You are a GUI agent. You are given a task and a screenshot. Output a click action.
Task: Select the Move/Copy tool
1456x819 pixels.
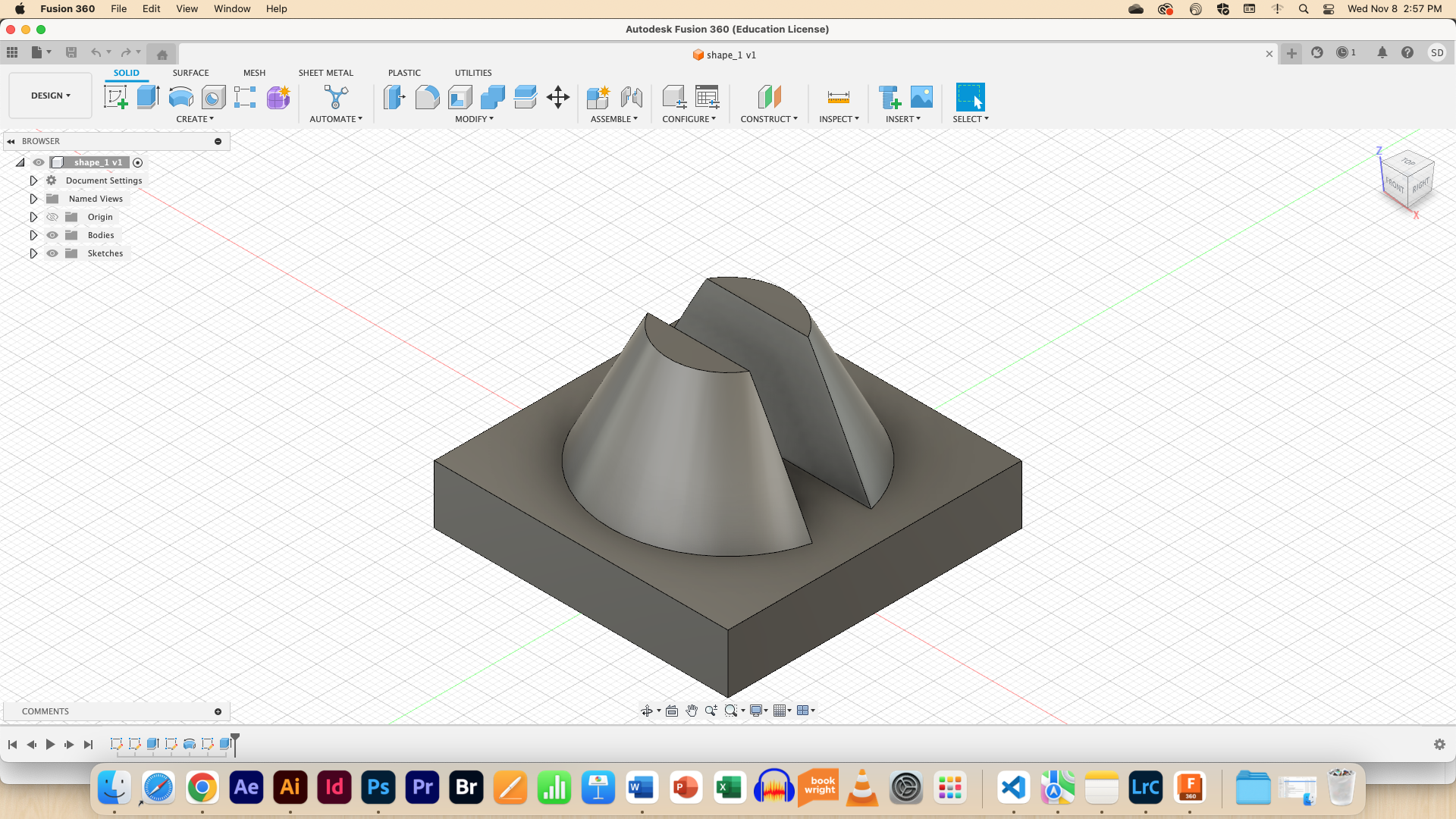point(558,97)
